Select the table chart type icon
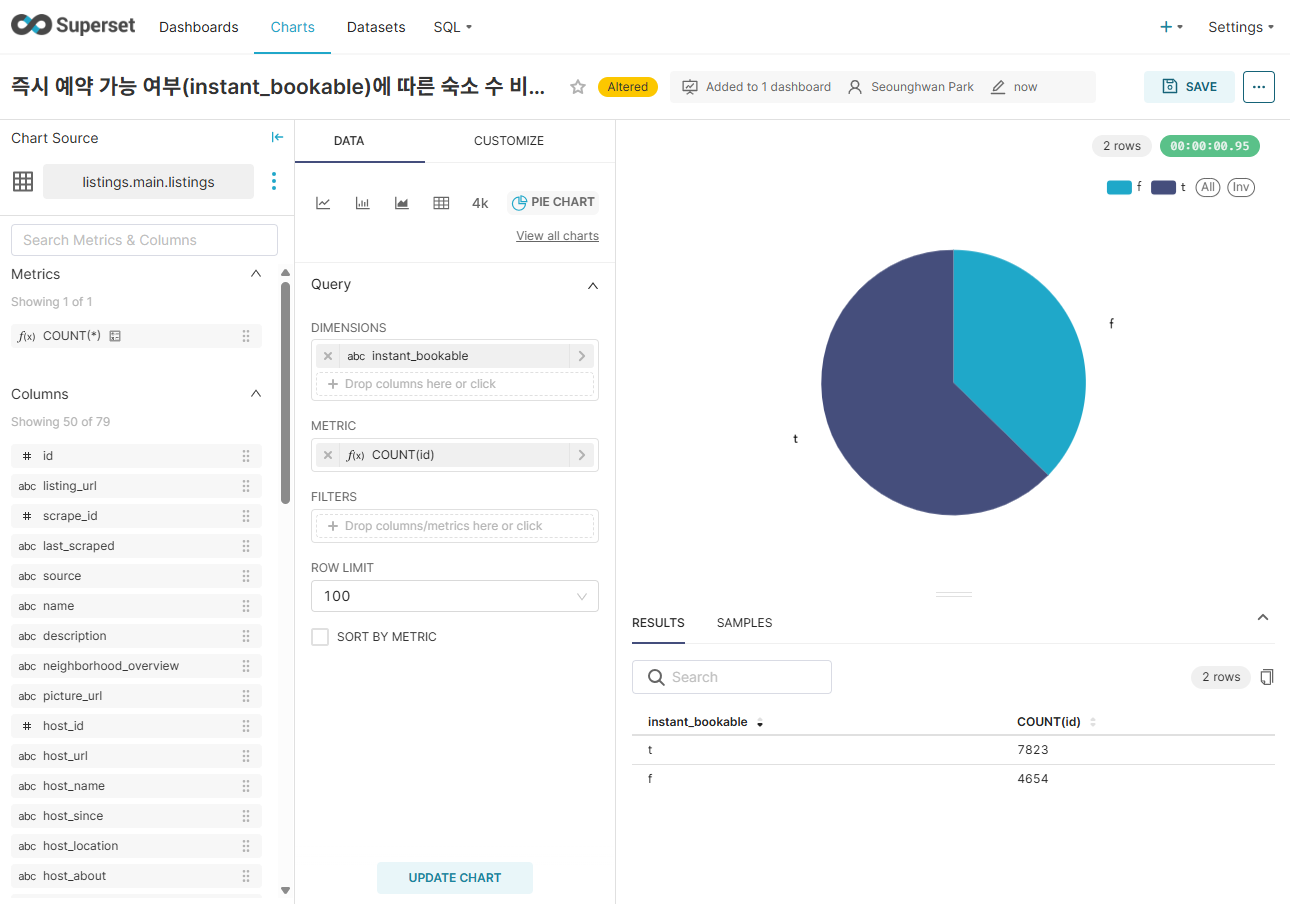The height and width of the screenshot is (904, 1290). pyautogui.click(x=441, y=203)
